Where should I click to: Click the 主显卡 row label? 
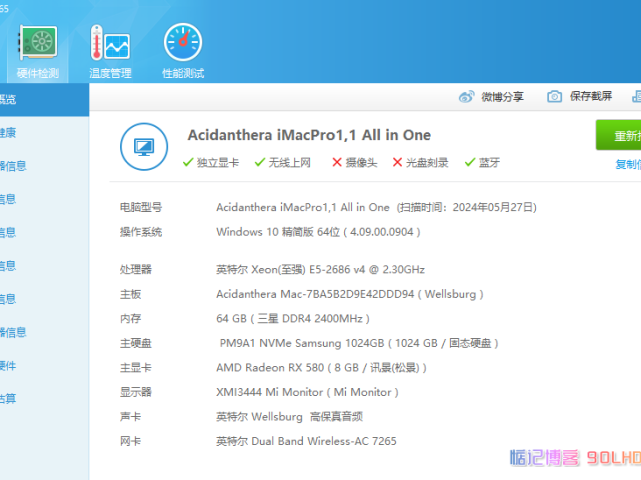point(135,368)
